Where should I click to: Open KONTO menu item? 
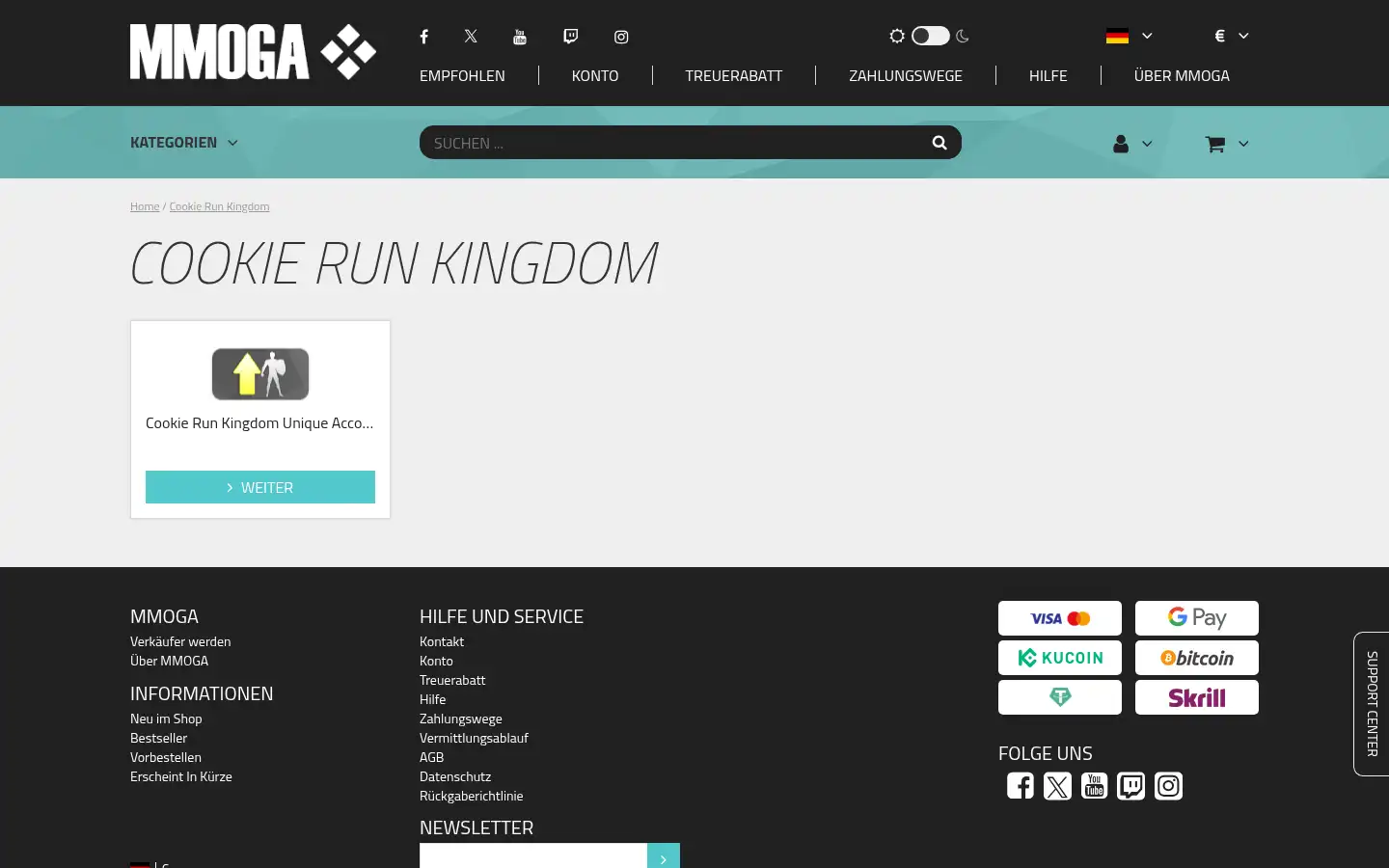click(595, 75)
